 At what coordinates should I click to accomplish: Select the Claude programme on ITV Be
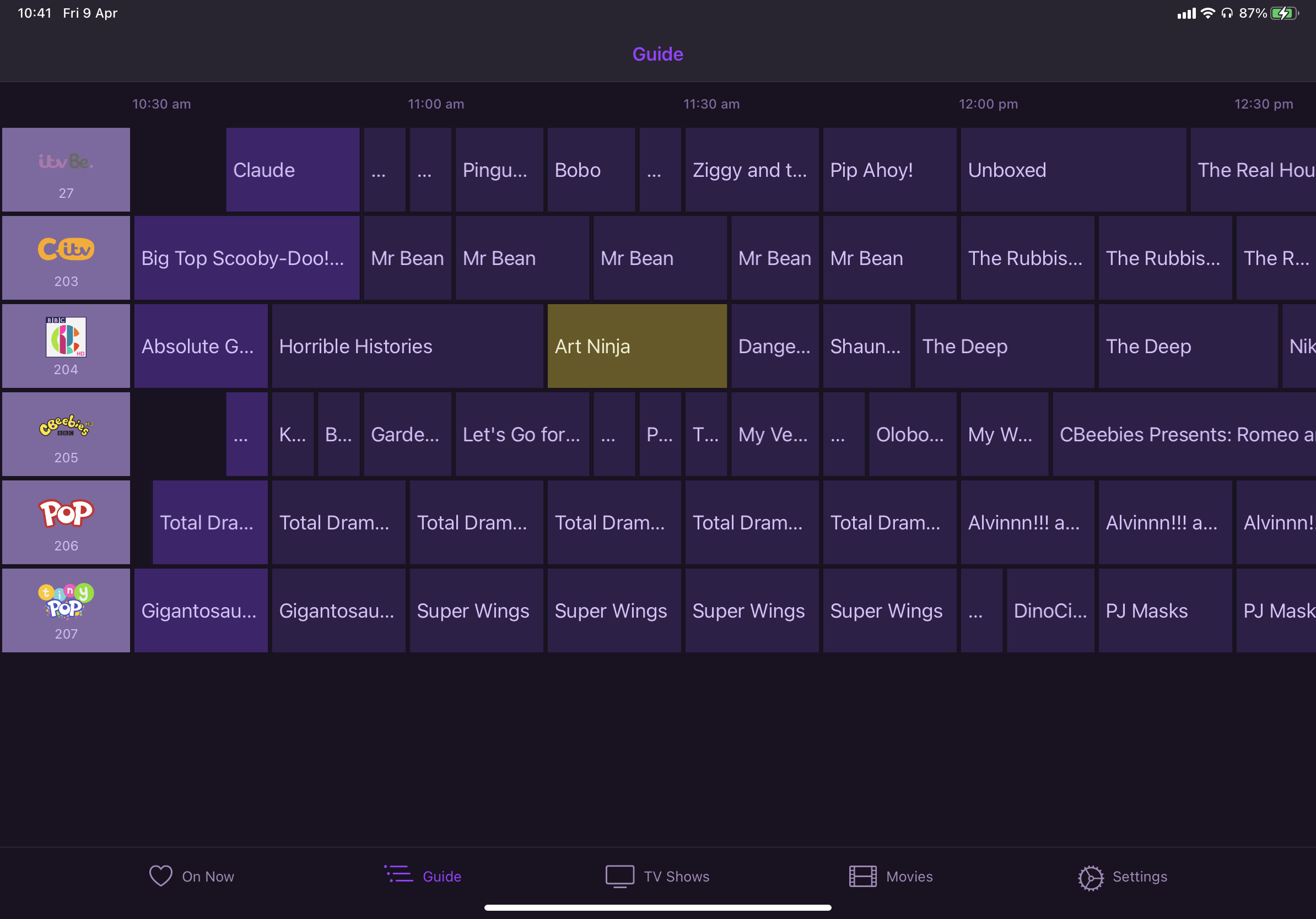(x=292, y=170)
